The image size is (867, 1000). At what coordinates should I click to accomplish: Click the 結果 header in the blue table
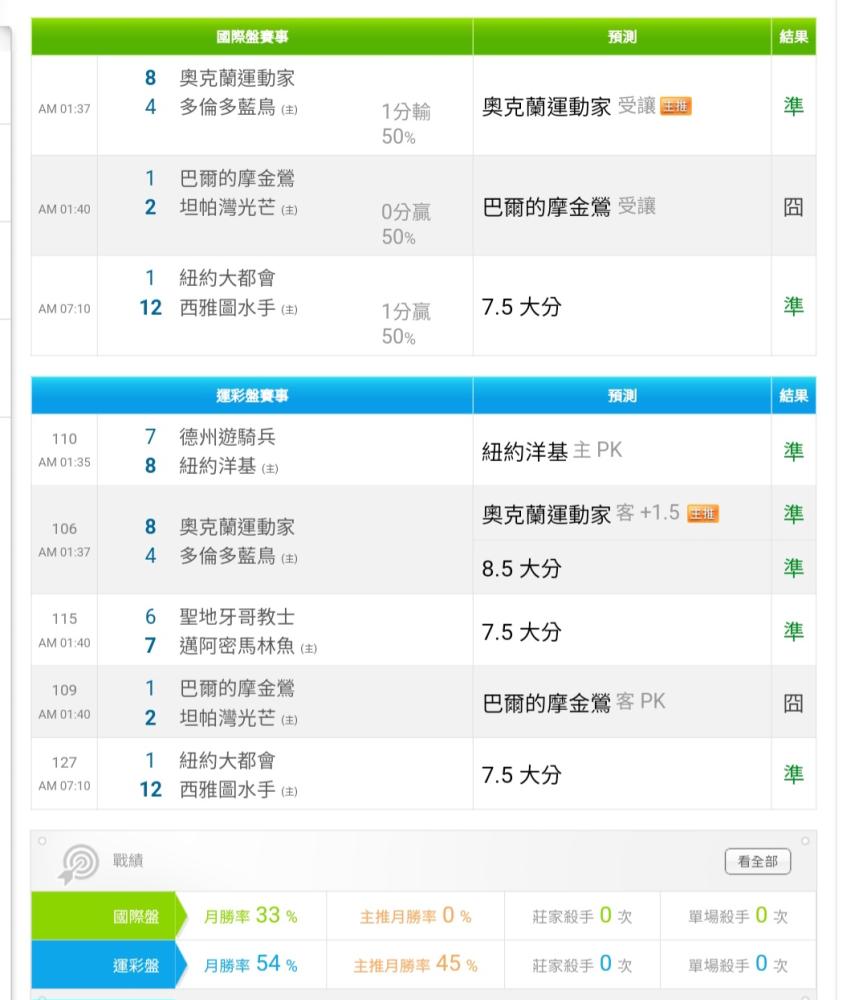[x=794, y=396]
